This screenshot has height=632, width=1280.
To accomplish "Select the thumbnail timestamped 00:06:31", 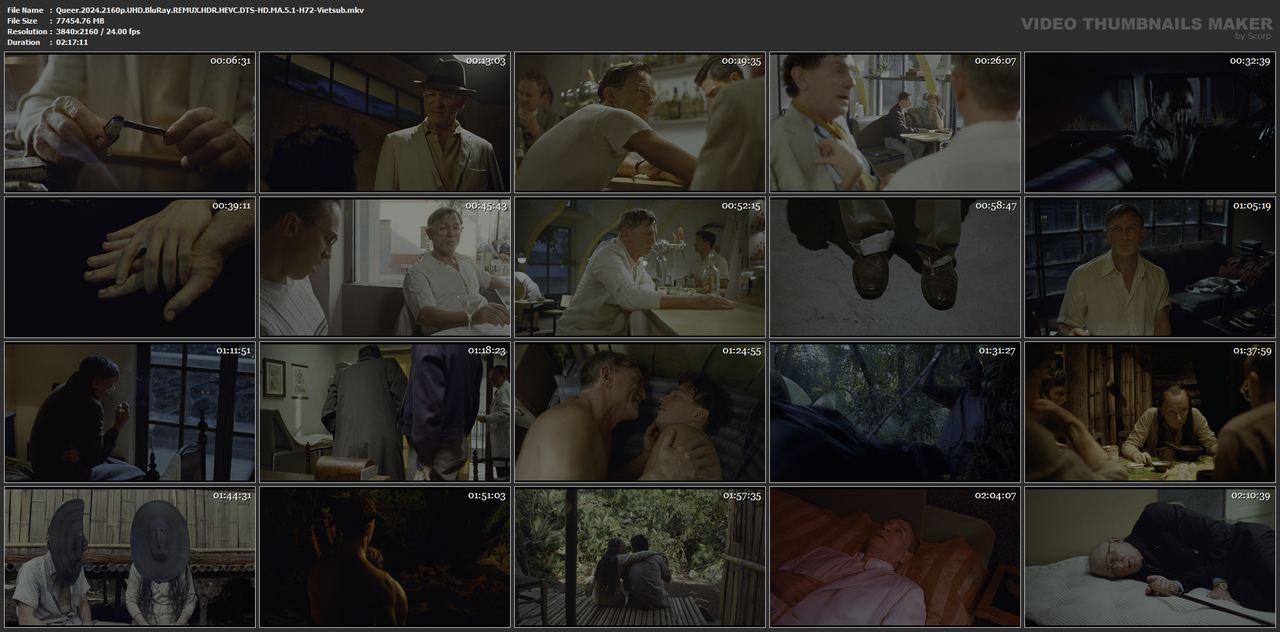I will [130, 122].
